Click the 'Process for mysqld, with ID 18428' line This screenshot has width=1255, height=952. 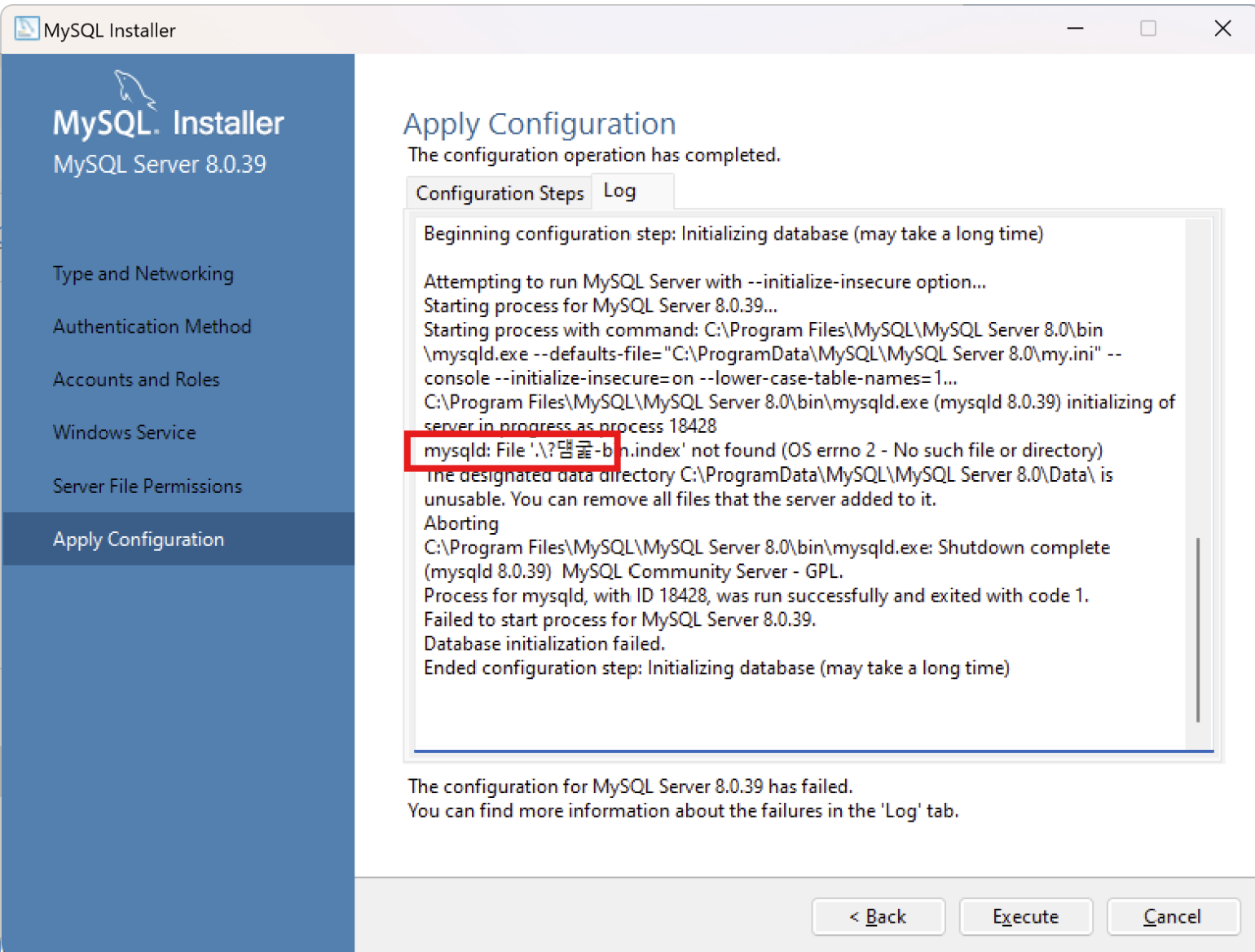click(756, 596)
